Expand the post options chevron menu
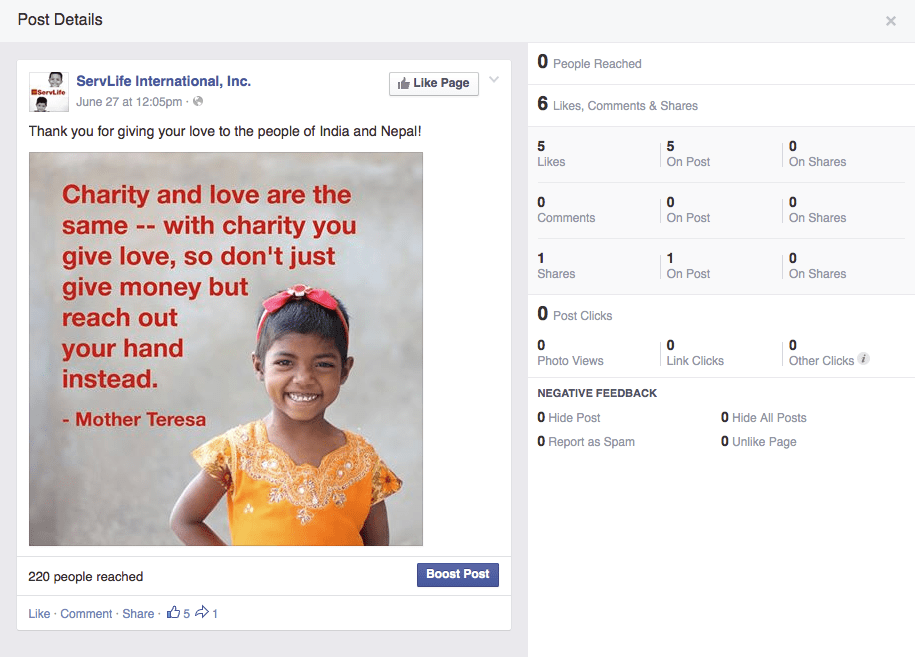915x657 pixels. (x=494, y=80)
